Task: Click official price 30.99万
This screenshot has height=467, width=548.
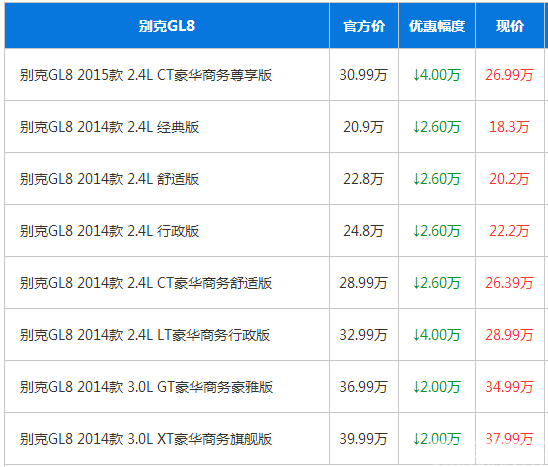Action: tap(363, 75)
